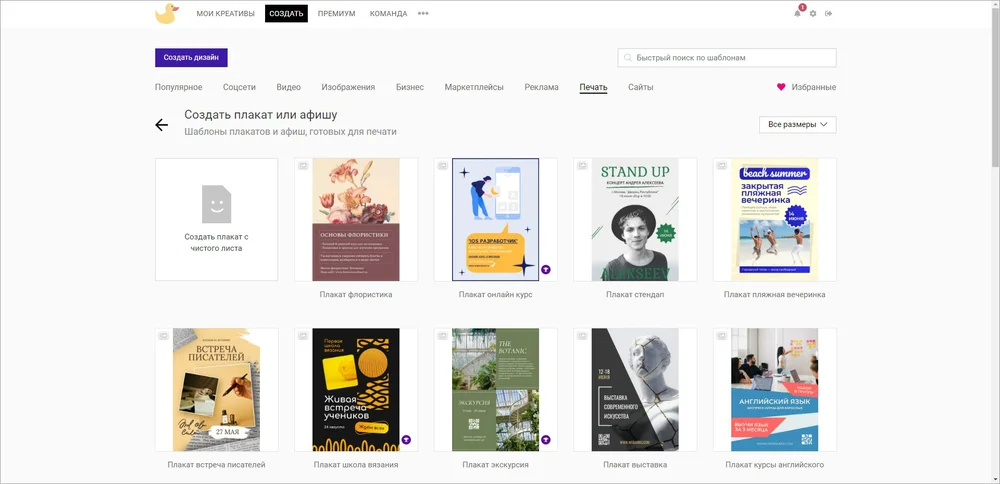
Task: Click the premium badge on Плакат экскурсия
Action: (546, 439)
